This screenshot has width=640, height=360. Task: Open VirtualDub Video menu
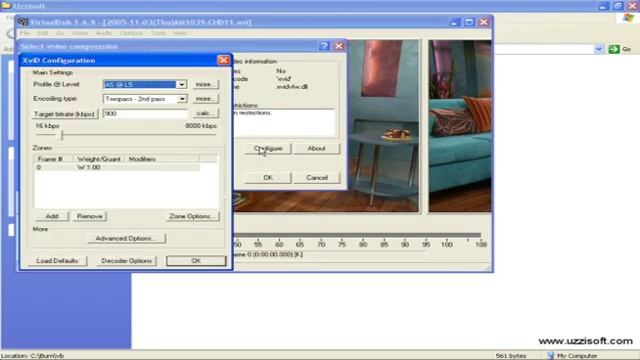pyautogui.click(x=80, y=33)
